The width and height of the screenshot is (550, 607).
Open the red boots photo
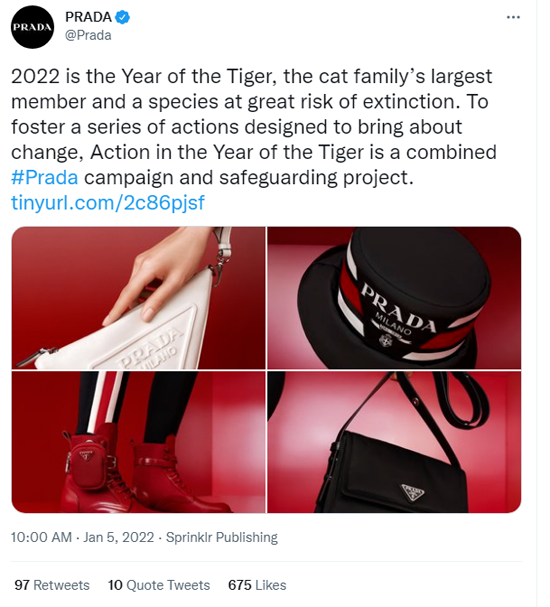coord(138,442)
